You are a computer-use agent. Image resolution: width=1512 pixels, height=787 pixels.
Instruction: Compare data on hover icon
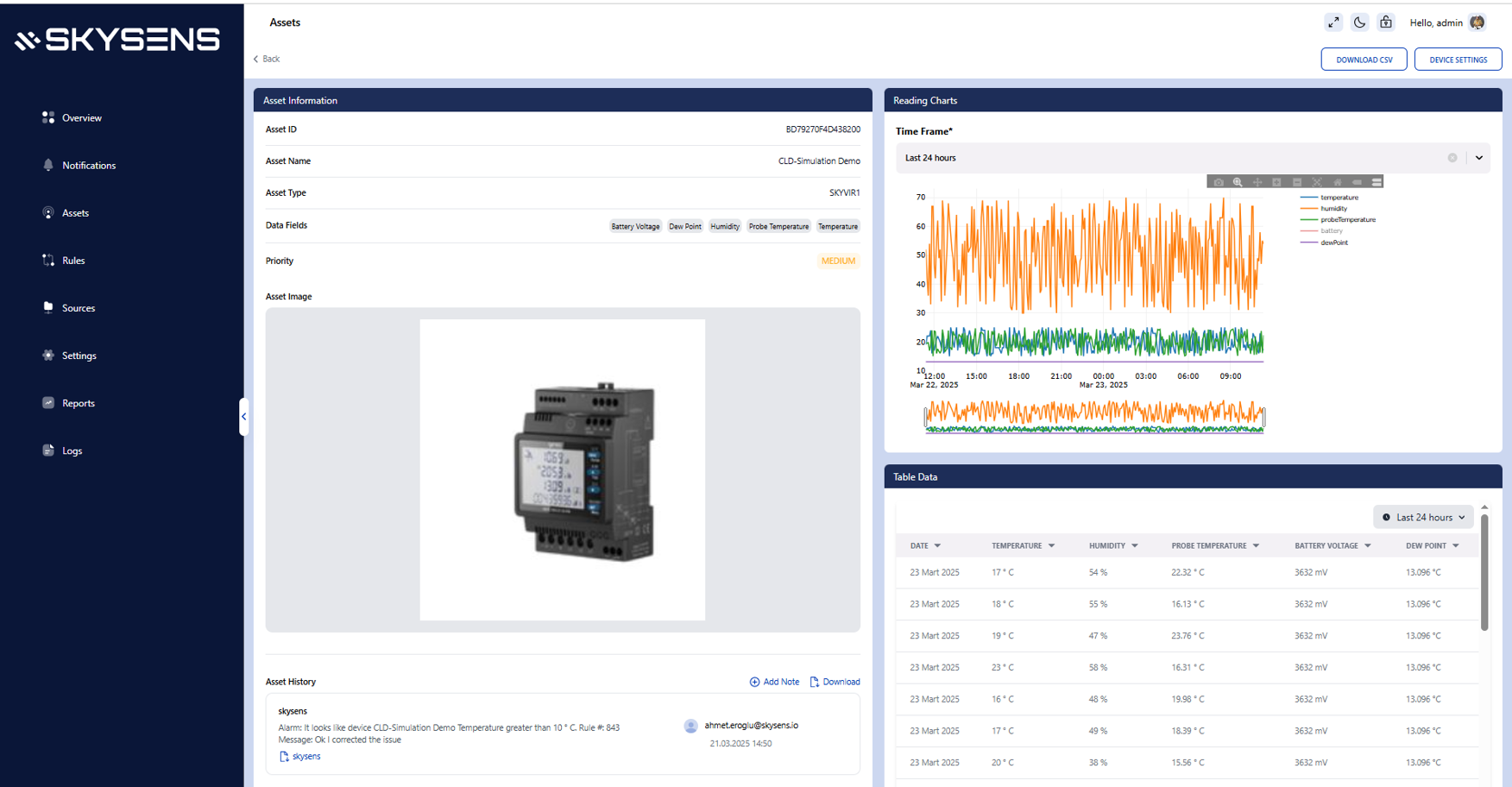1377,182
